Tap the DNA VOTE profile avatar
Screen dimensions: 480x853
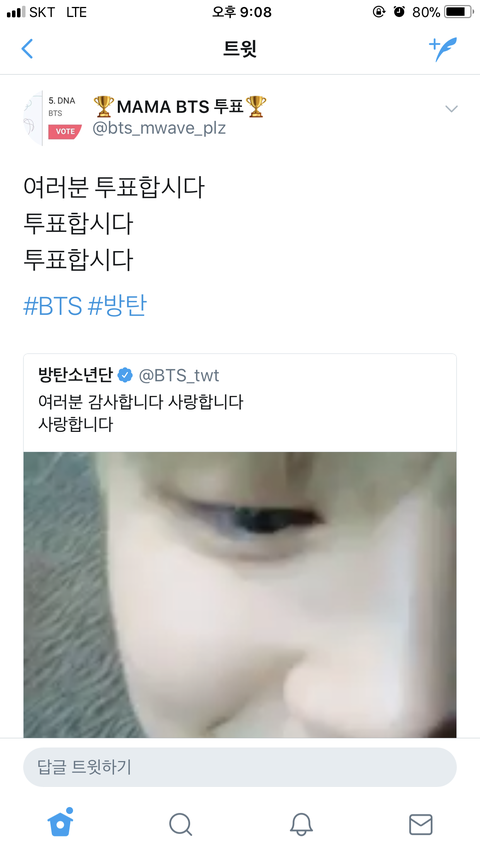click(x=53, y=118)
